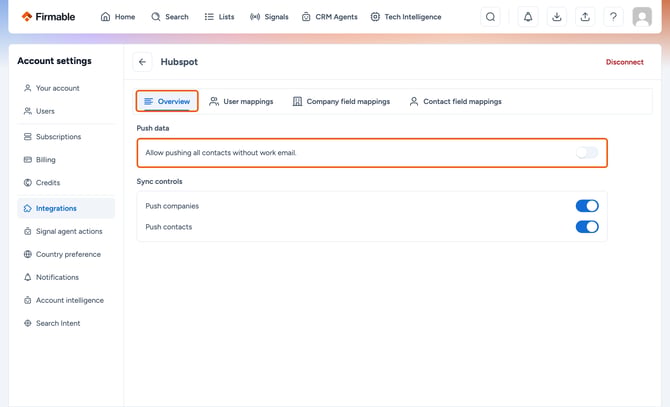Click the download icon button

pos(556,17)
